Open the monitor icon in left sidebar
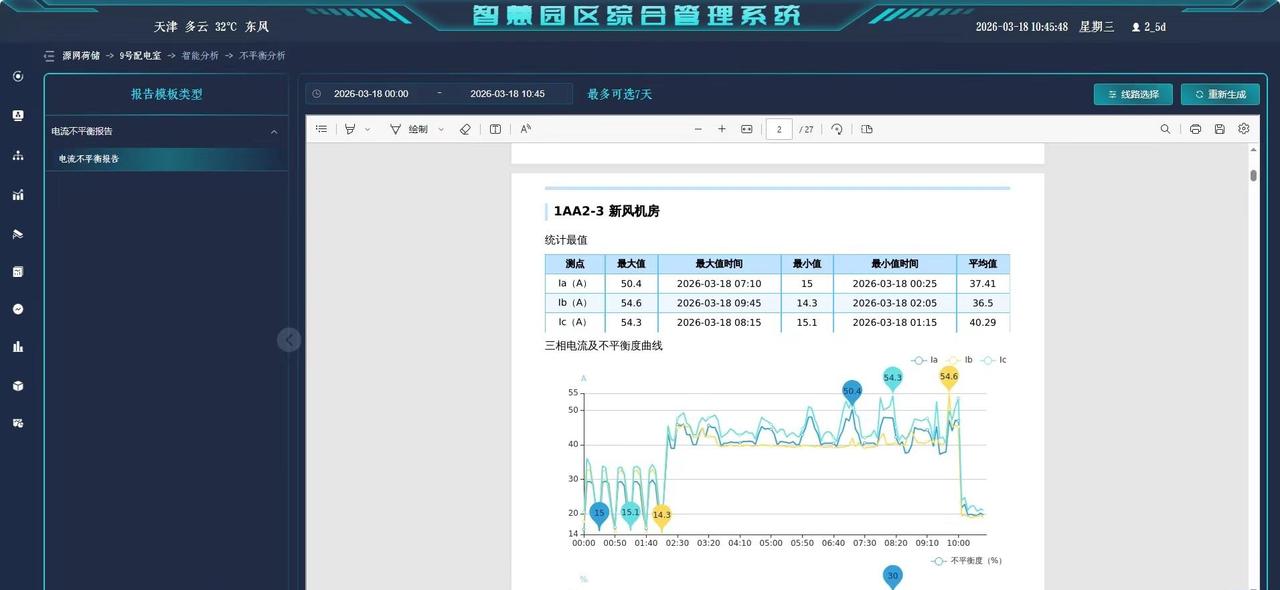Screen dimensions: 1280x590 [x=18, y=116]
